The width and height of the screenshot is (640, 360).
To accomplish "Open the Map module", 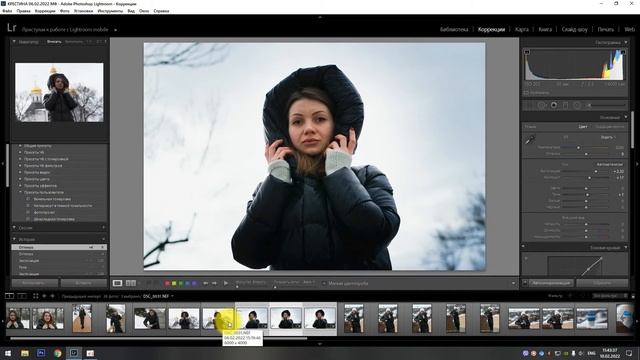I will [522, 29].
